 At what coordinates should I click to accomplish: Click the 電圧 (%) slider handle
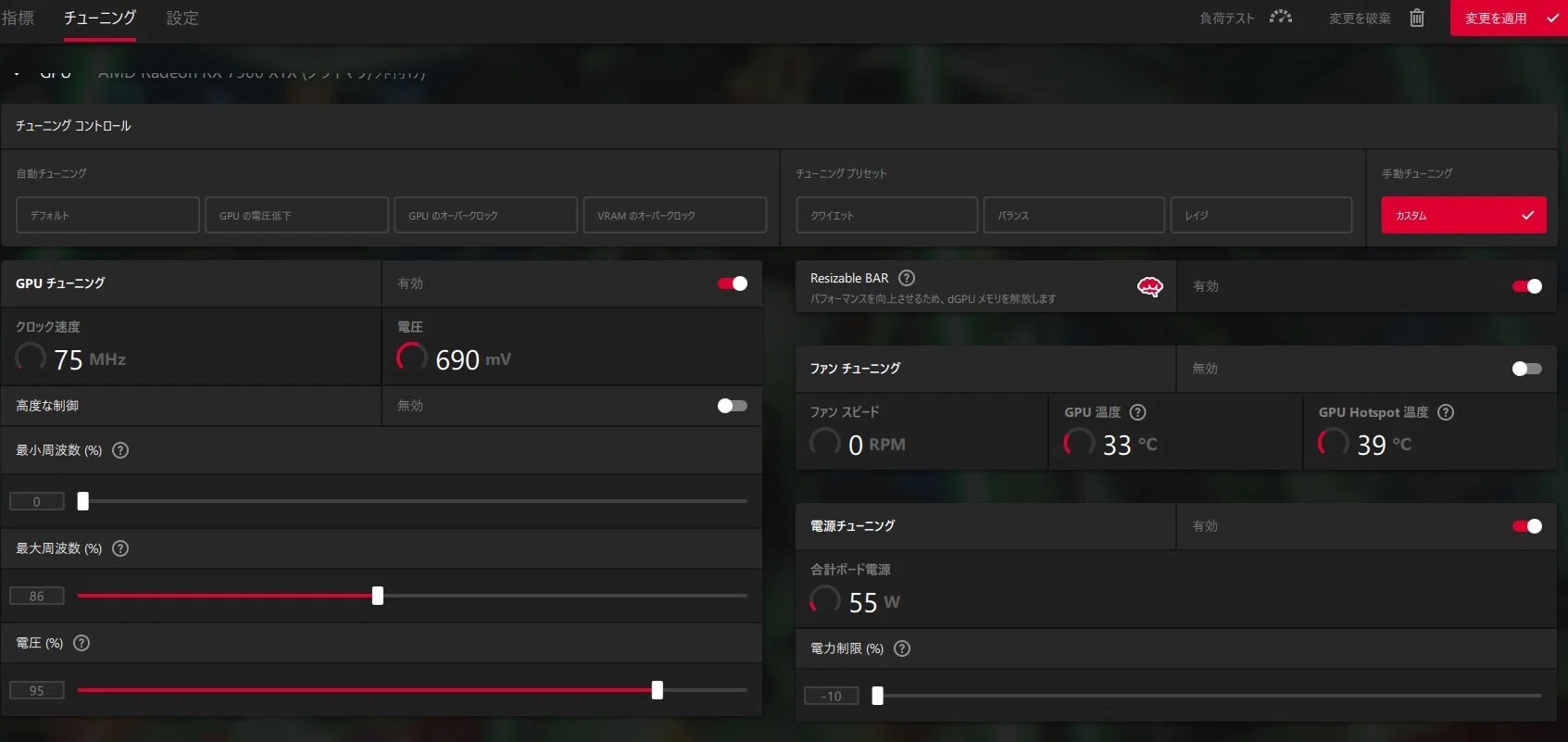tap(658, 690)
